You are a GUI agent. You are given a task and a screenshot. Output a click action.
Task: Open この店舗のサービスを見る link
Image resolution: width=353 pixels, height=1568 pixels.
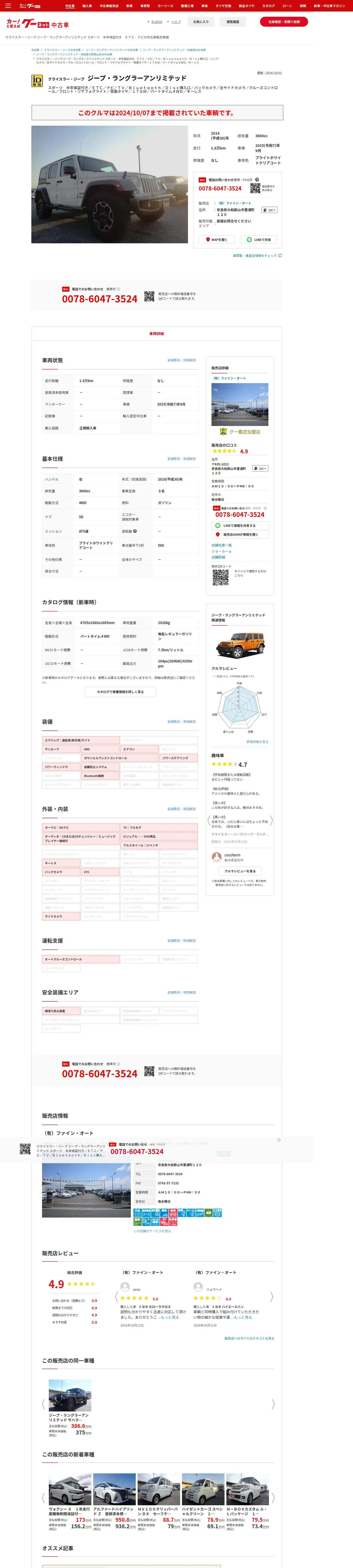[152, 1231]
